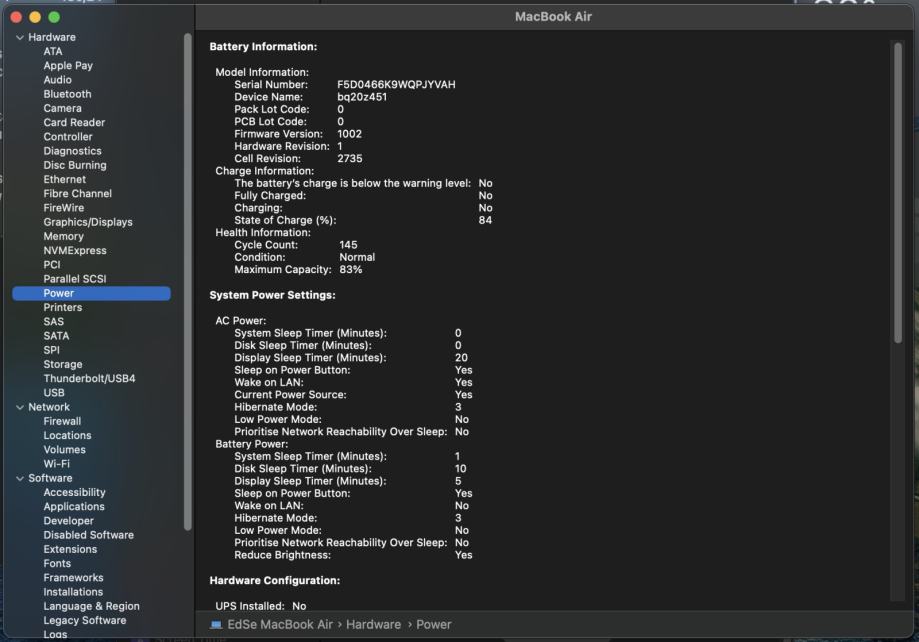Collapse the Network section in sidebar

click(x=20, y=407)
